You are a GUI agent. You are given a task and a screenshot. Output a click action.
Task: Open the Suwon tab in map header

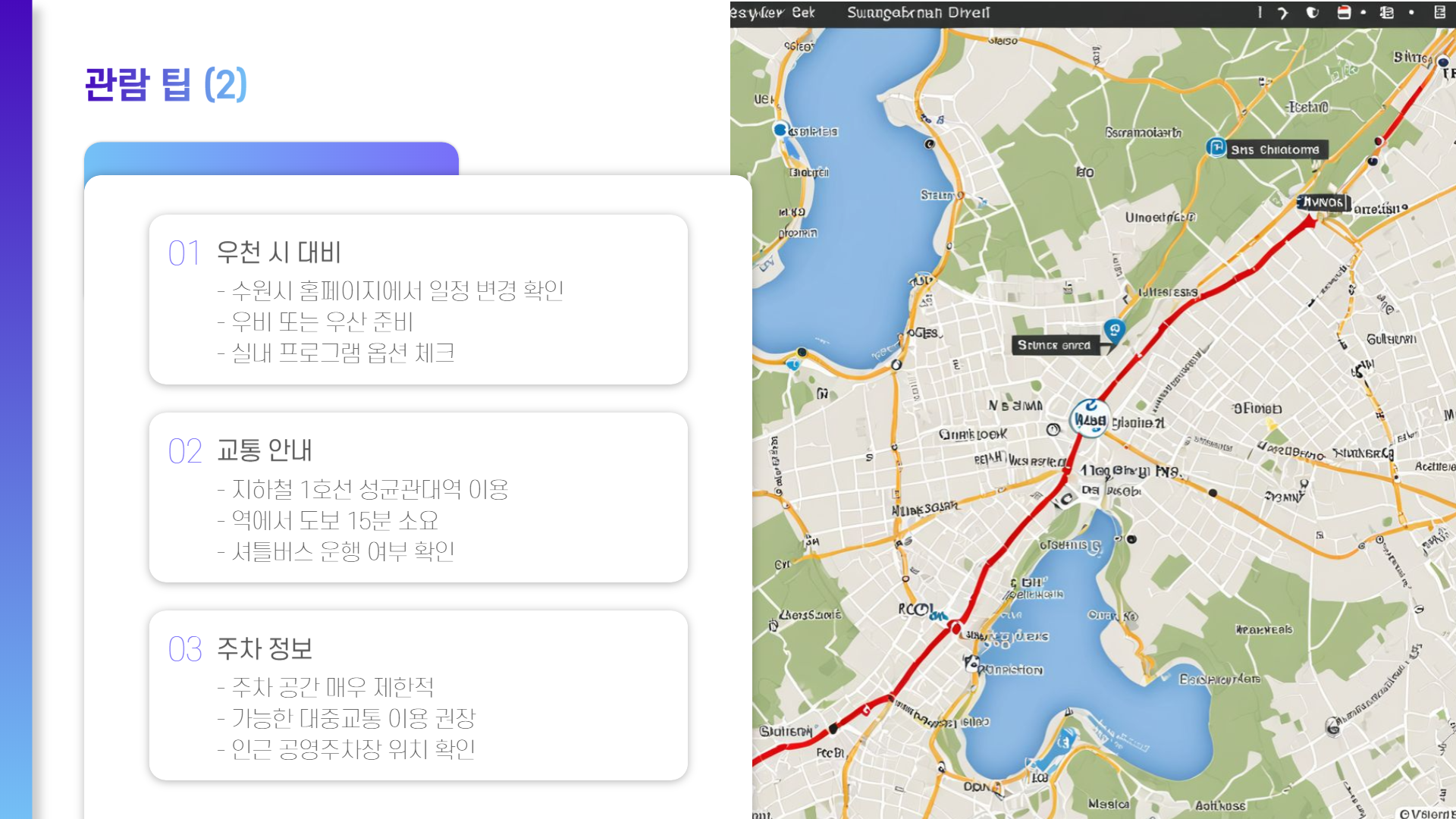tap(918, 13)
